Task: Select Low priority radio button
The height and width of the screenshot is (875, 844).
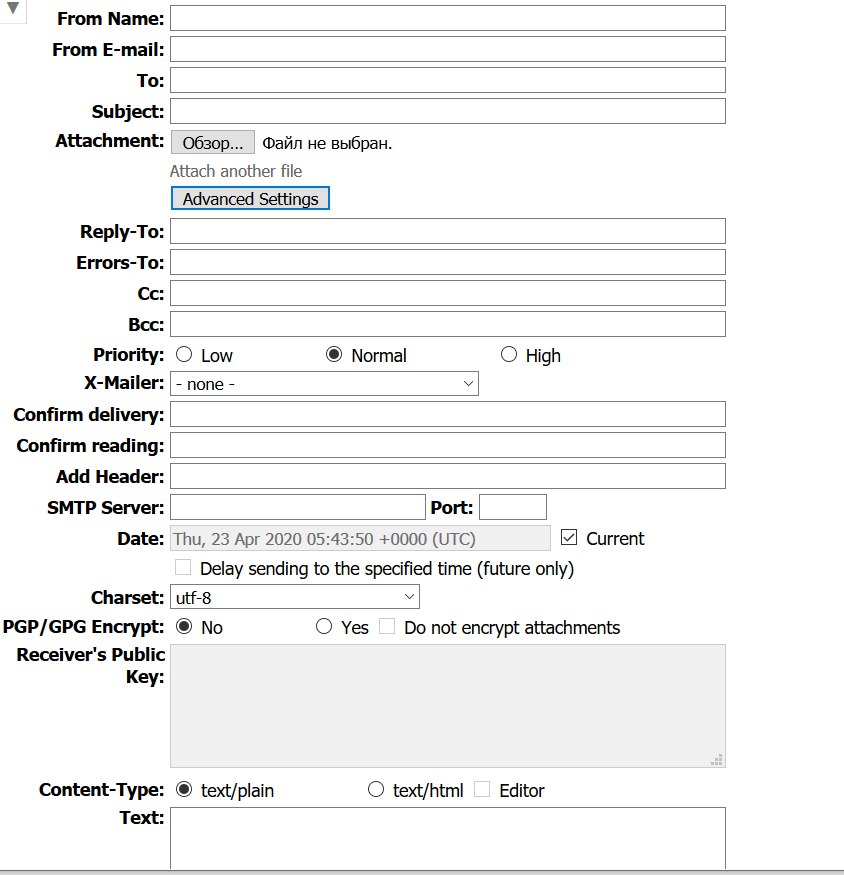Action: pyautogui.click(x=184, y=355)
